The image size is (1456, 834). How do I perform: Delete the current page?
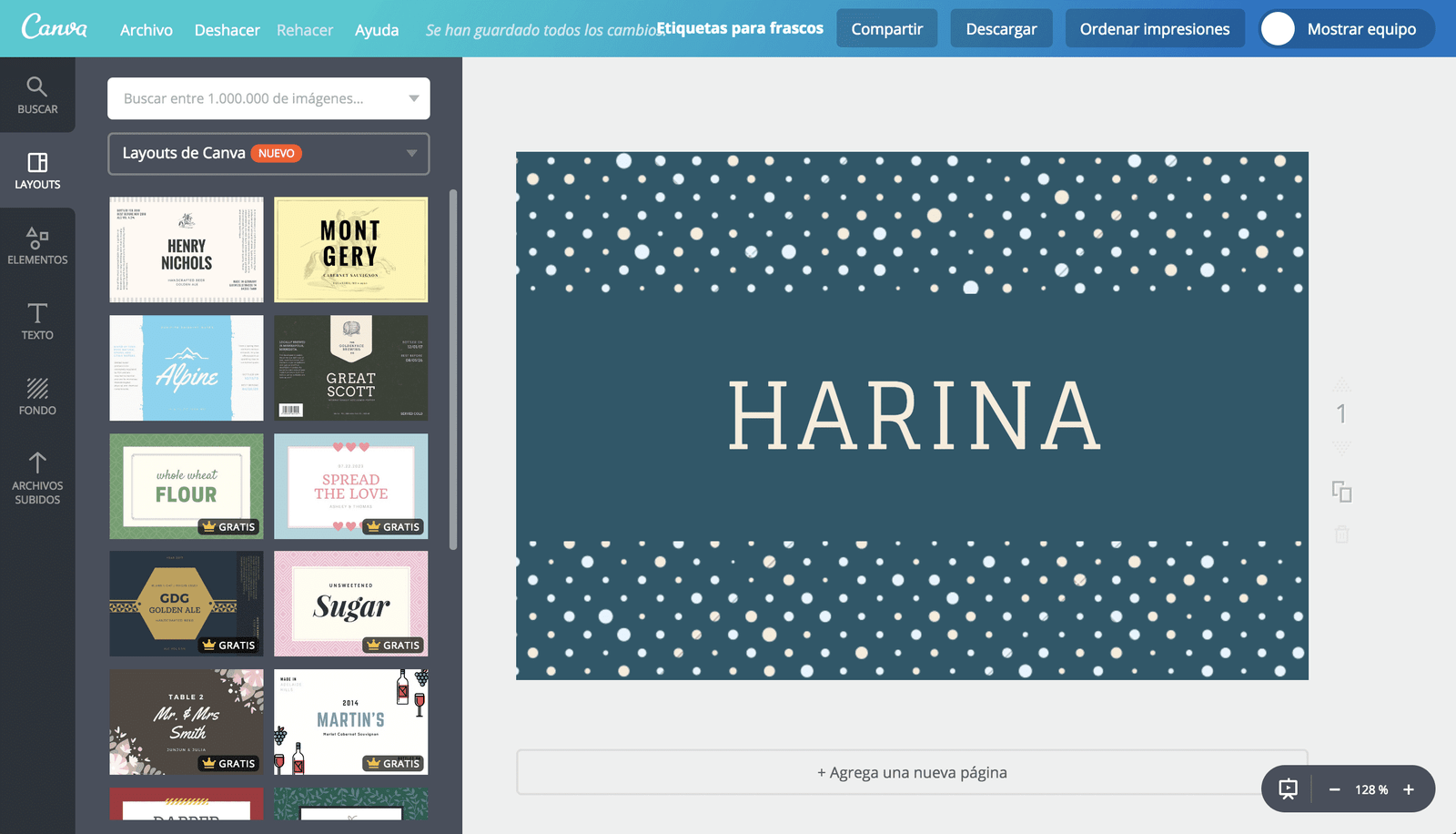point(1341,534)
